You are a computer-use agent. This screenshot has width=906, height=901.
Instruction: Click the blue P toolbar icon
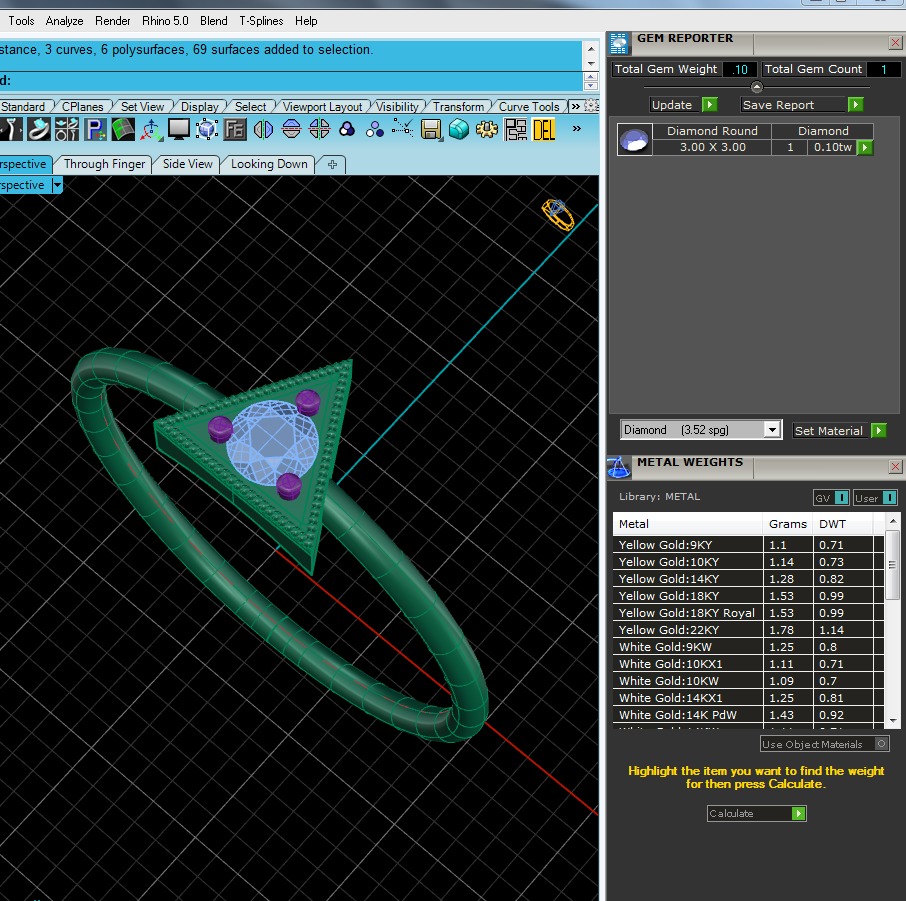point(95,129)
